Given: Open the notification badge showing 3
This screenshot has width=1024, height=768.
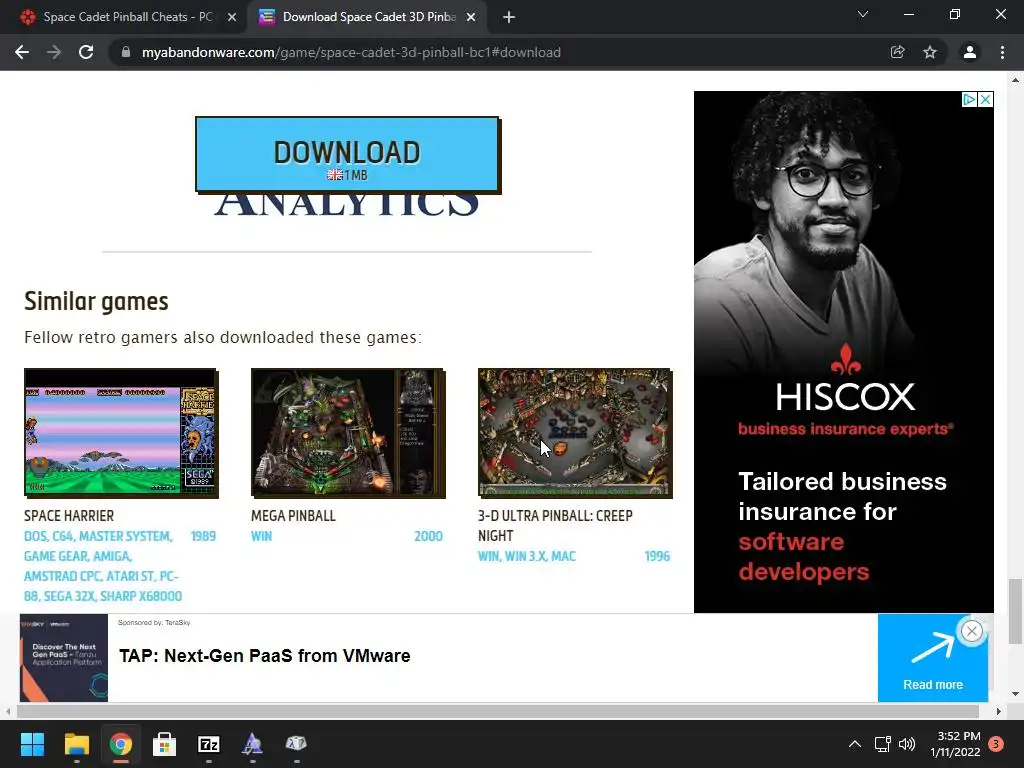Looking at the screenshot, I should click(x=996, y=744).
